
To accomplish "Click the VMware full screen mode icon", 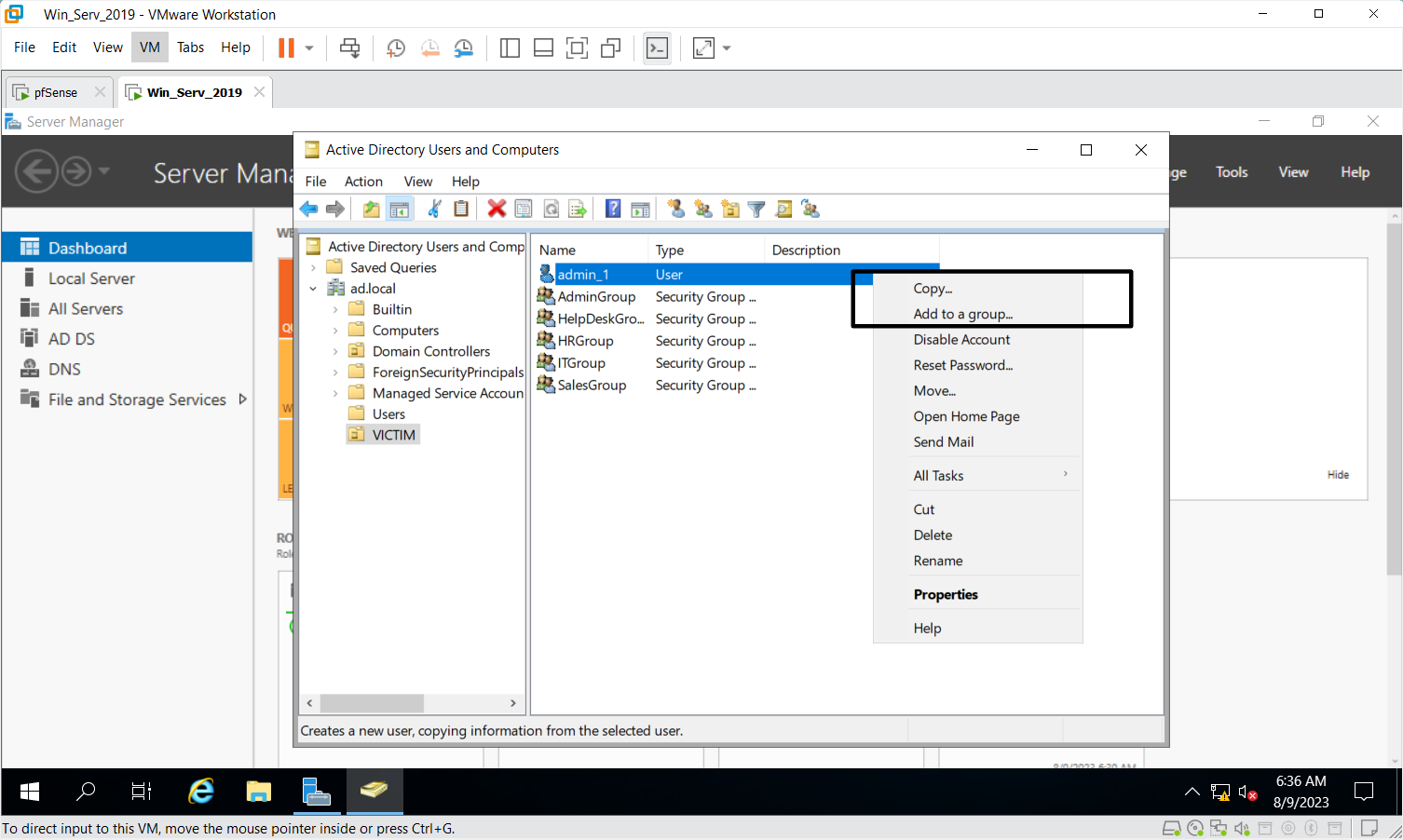I will 577,47.
